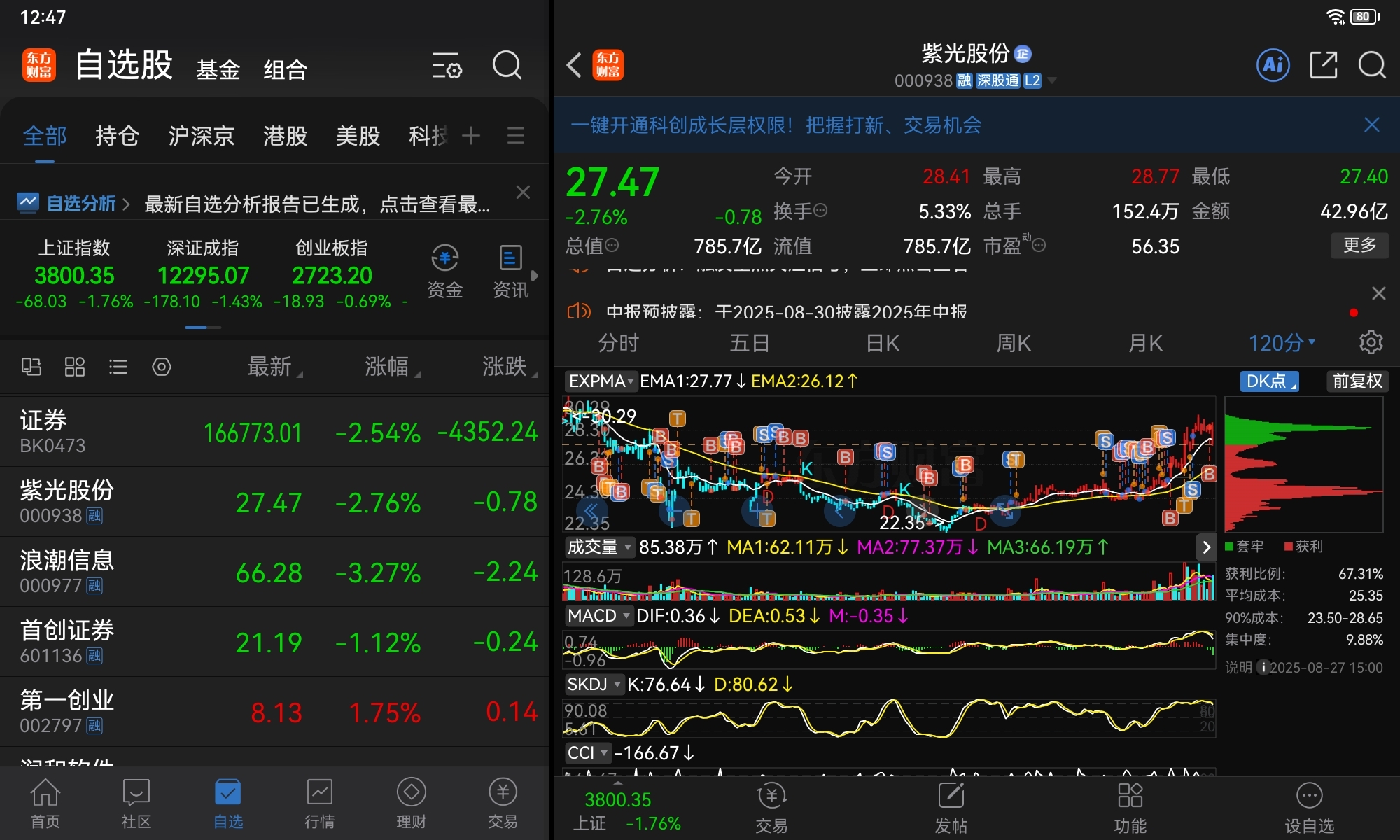The height and width of the screenshot is (840, 1400).
Task: Open the group tabs hamburger menu
Action: point(516,135)
